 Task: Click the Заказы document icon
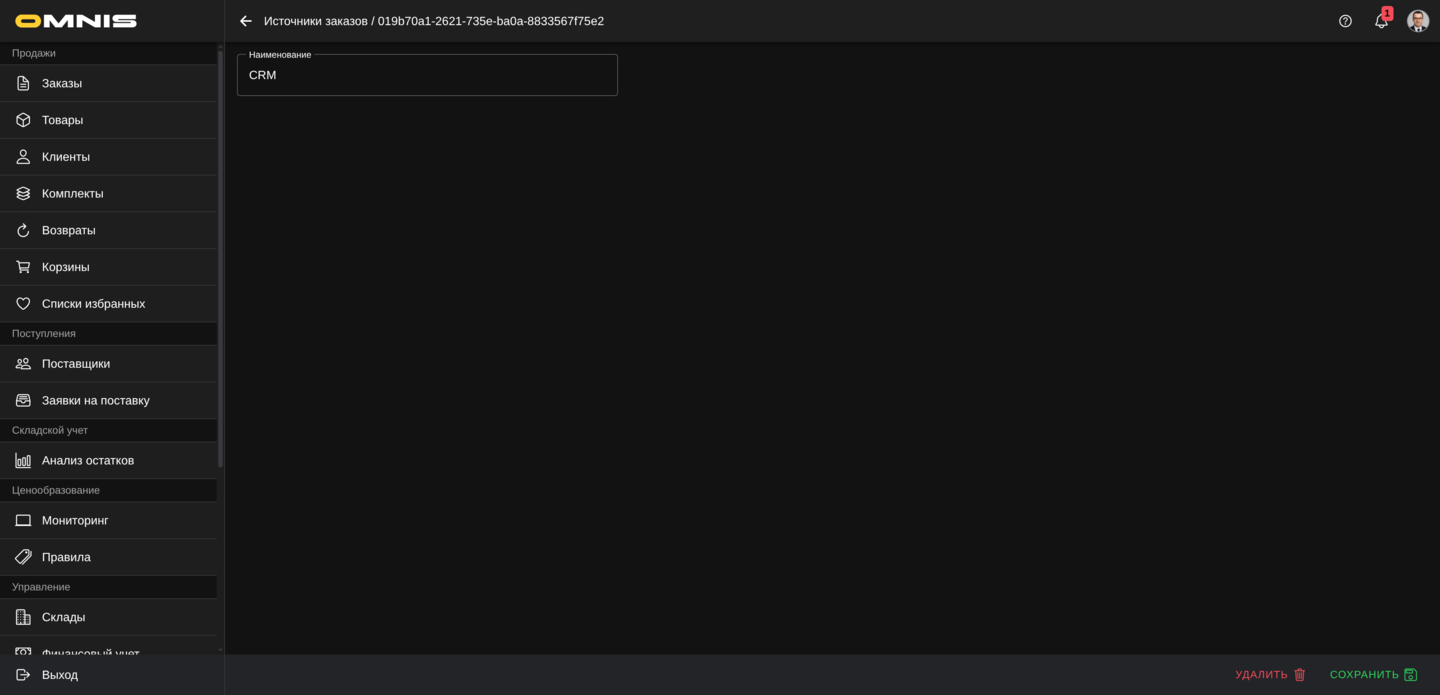click(x=23, y=83)
